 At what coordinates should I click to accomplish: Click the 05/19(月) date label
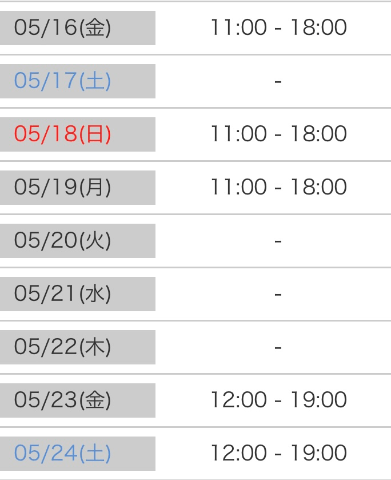click(x=62, y=187)
